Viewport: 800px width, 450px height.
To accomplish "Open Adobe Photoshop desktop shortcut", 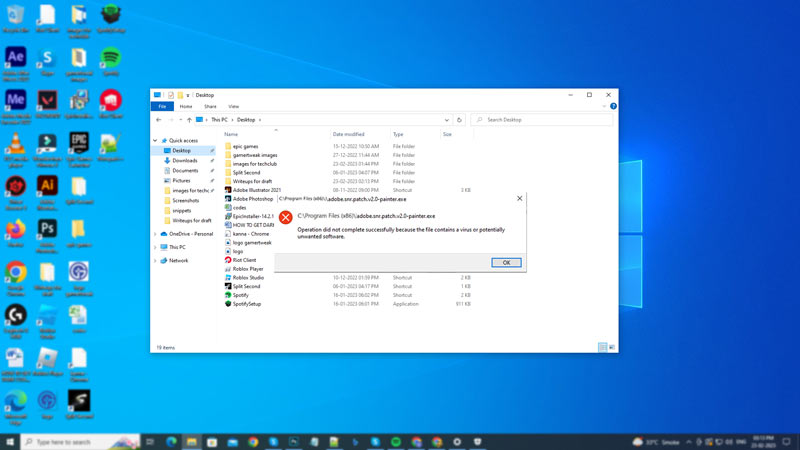I will [x=47, y=234].
